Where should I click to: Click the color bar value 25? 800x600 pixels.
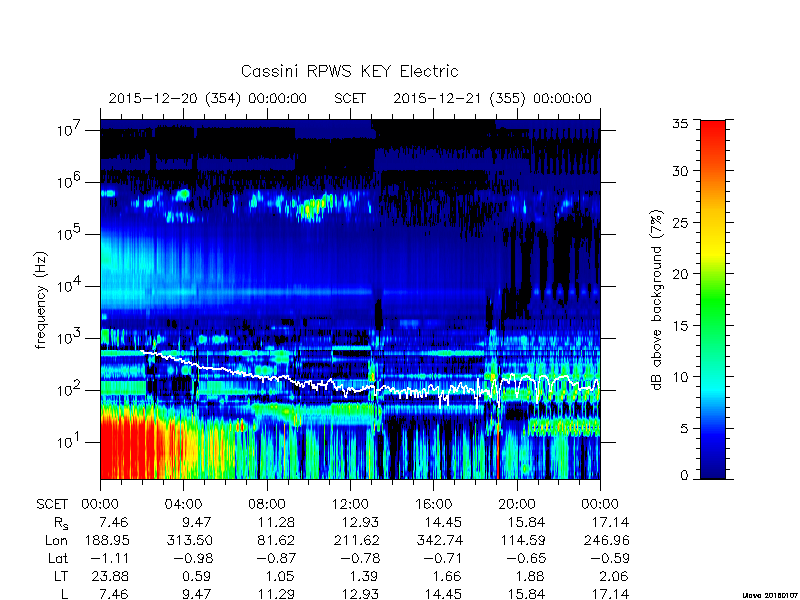click(680, 222)
